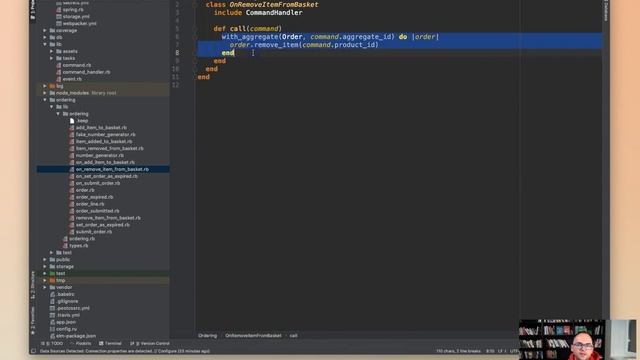Click types.rb file icon
The height and width of the screenshot is (360, 640).
pyautogui.click(x=65, y=246)
